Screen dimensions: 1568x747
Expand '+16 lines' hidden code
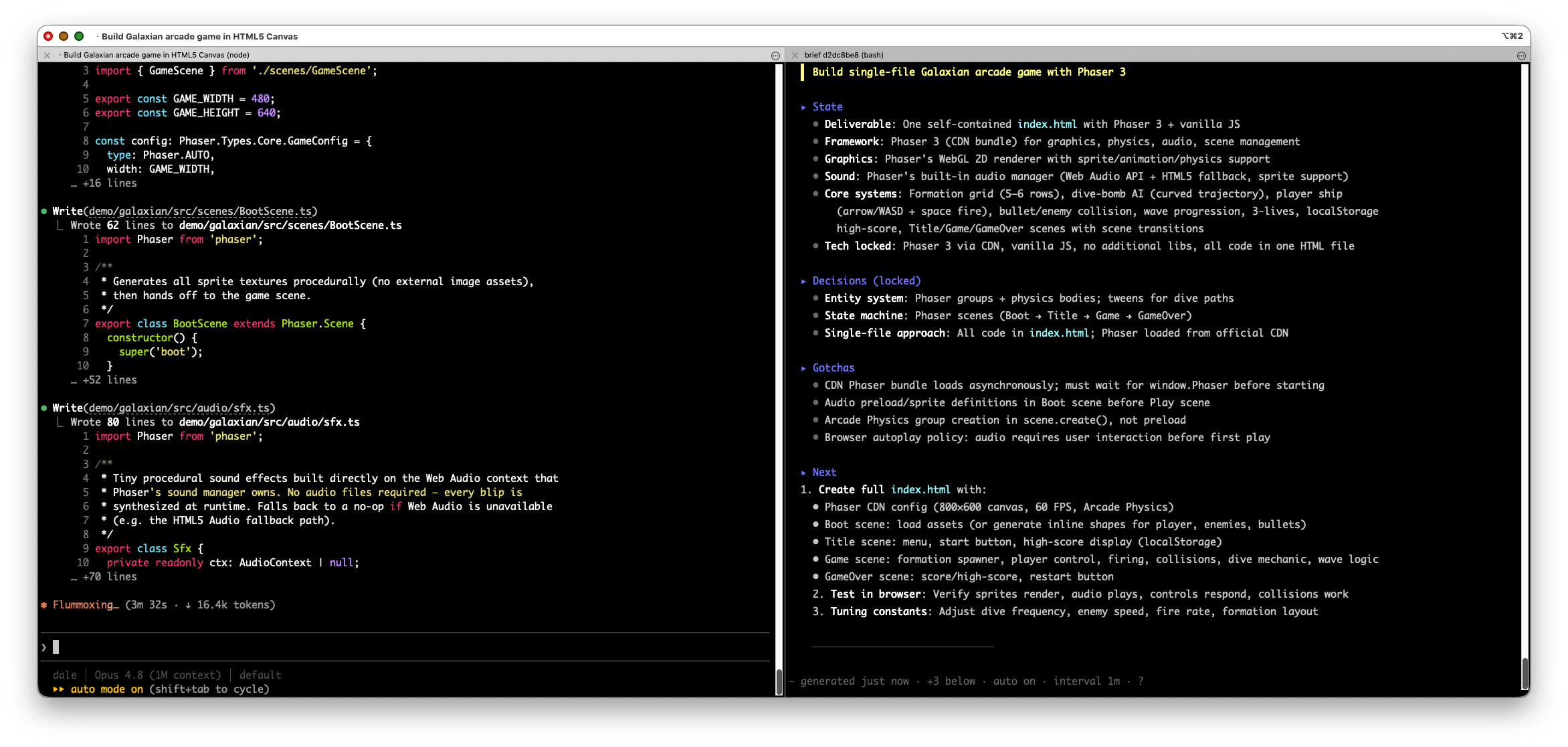pos(104,183)
